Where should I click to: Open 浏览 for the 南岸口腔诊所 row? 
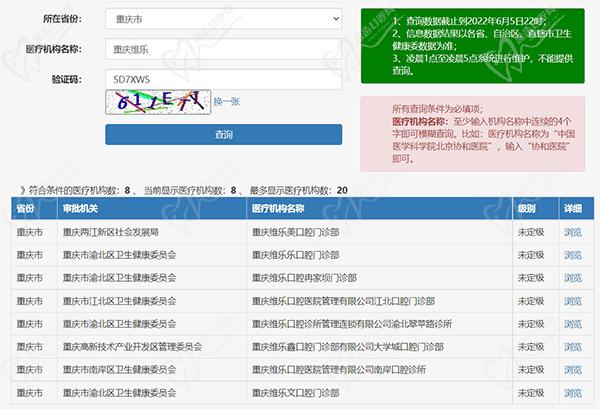coord(573,370)
